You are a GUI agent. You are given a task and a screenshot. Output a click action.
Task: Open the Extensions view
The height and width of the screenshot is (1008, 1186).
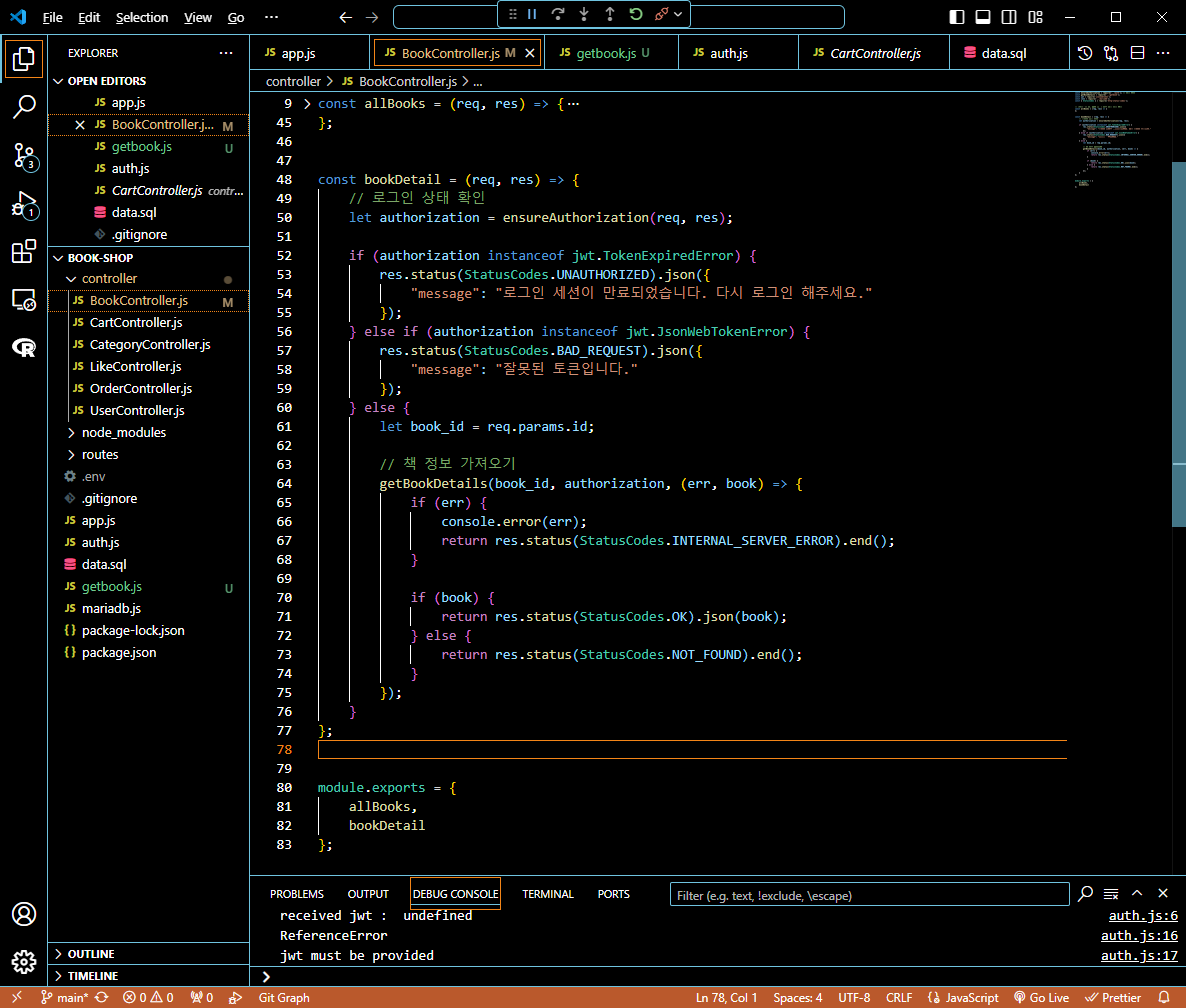click(x=23, y=252)
